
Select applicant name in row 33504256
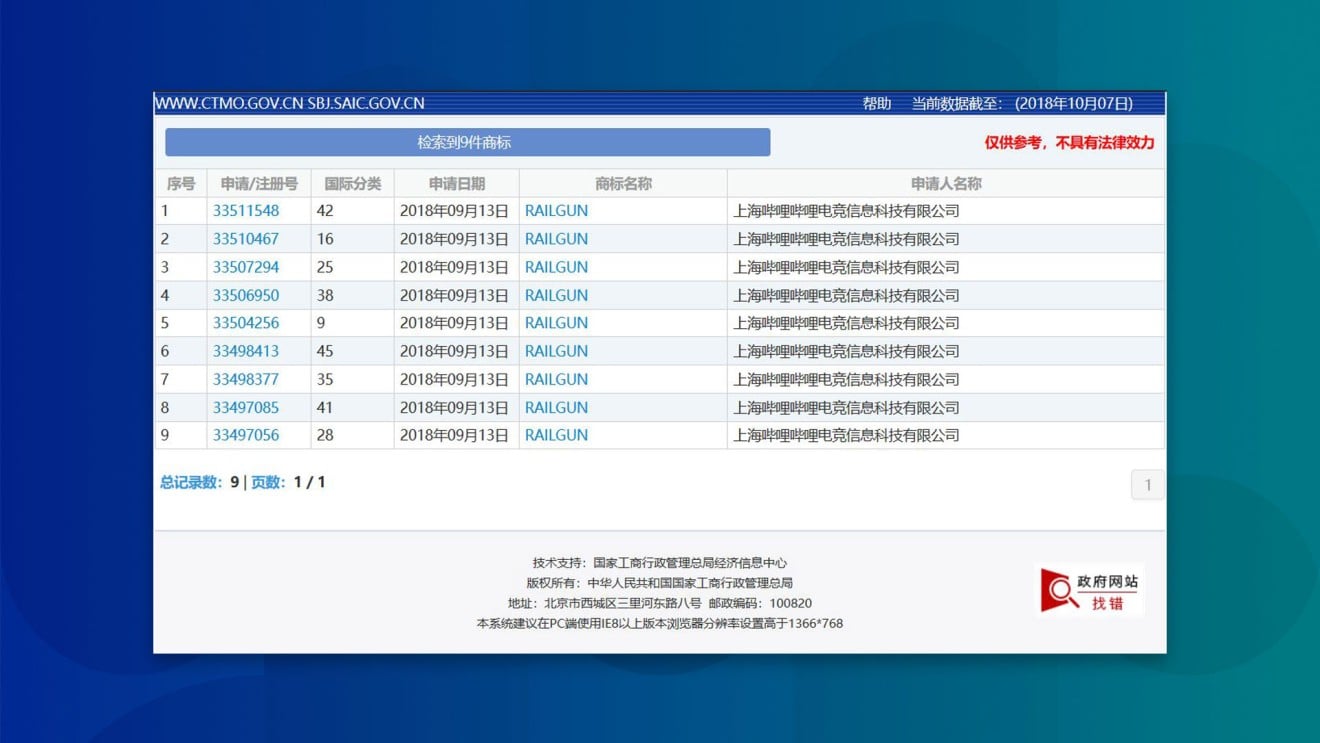tap(846, 323)
